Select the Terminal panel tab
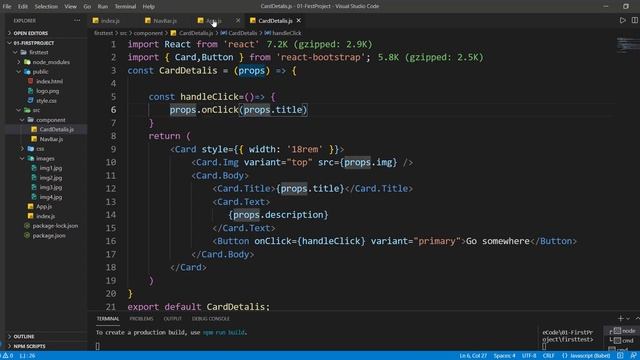Screen dimensions: 640x360 [x=108, y=319]
